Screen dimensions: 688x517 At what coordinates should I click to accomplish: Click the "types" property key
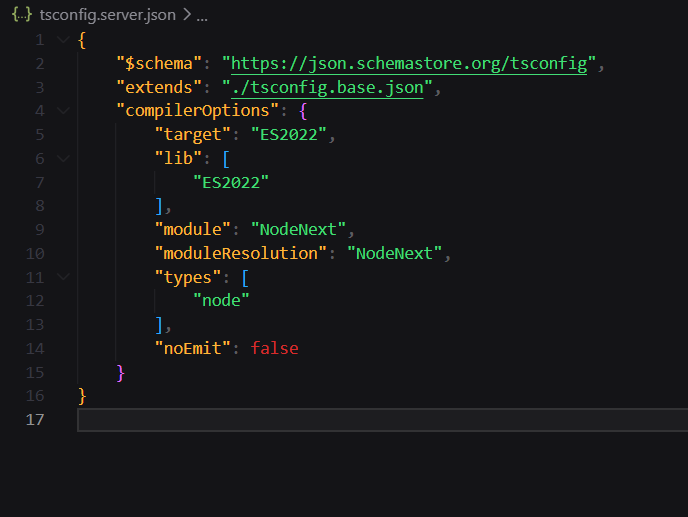click(188, 277)
